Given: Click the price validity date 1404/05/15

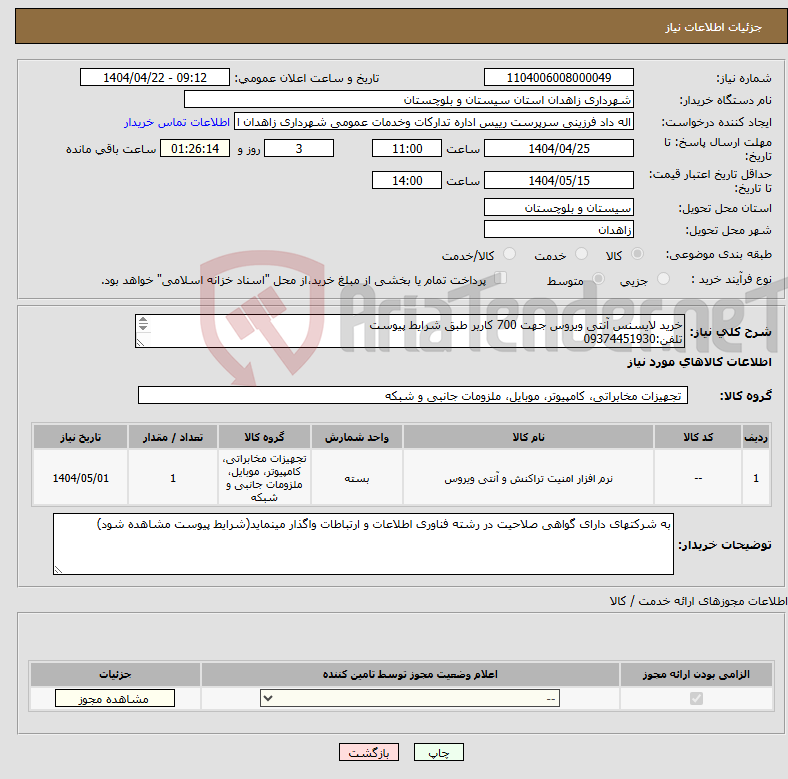Looking at the screenshot, I should (558, 180).
